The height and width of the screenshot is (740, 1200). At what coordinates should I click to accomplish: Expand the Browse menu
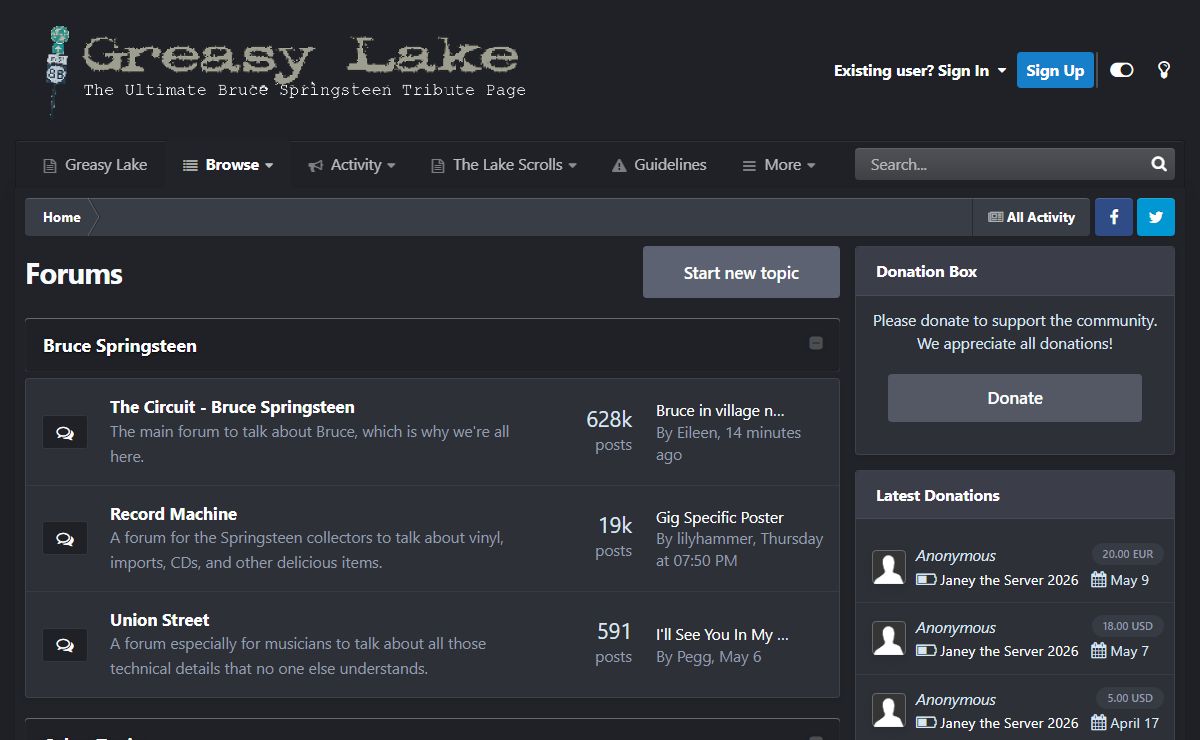click(x=228, y=165)
